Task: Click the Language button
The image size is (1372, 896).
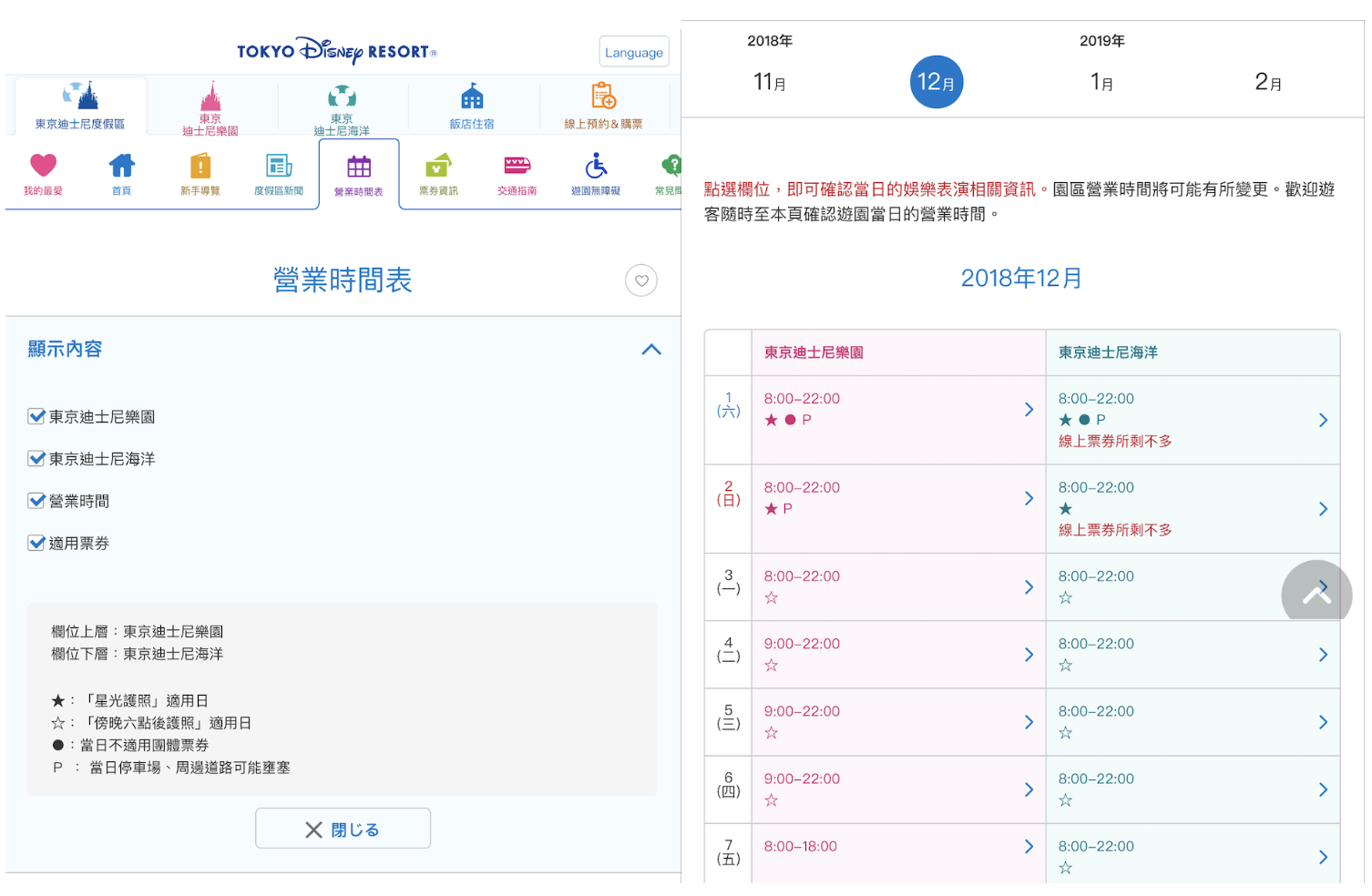Action: 634,52
